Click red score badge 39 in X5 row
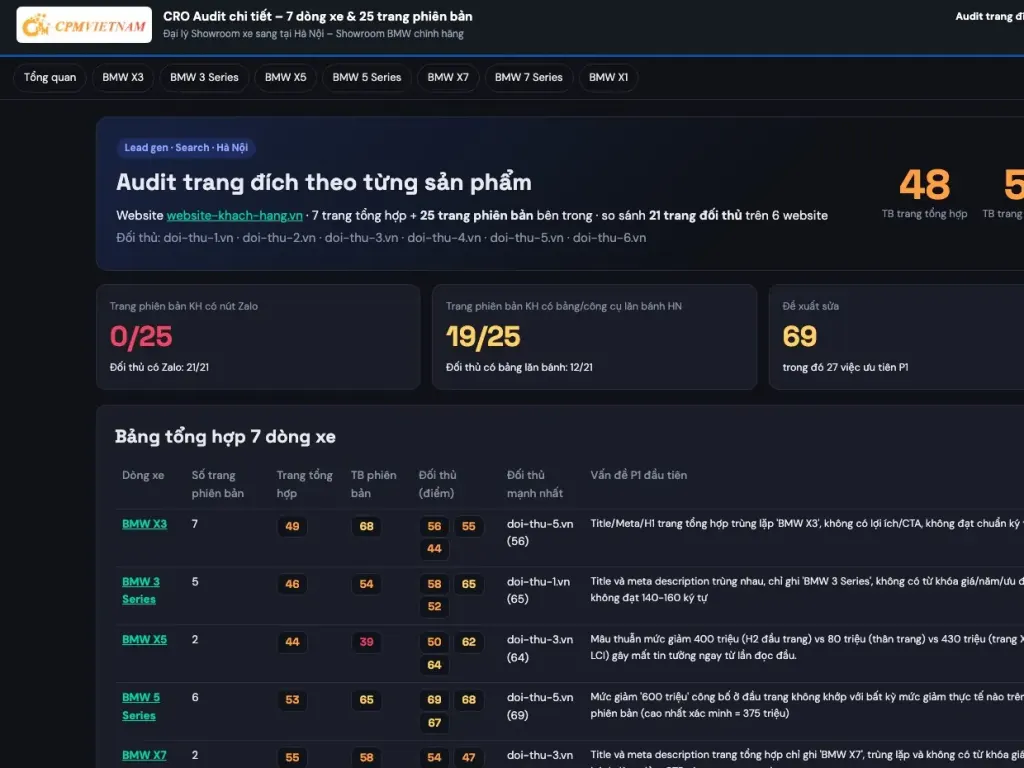 tap(366, 642)
